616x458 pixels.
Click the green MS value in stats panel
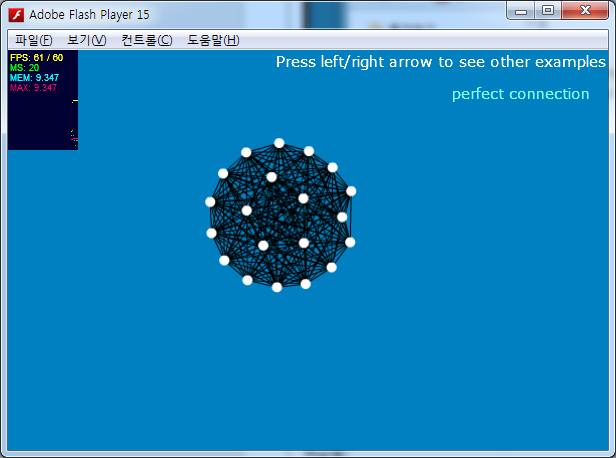click(24, 68)
